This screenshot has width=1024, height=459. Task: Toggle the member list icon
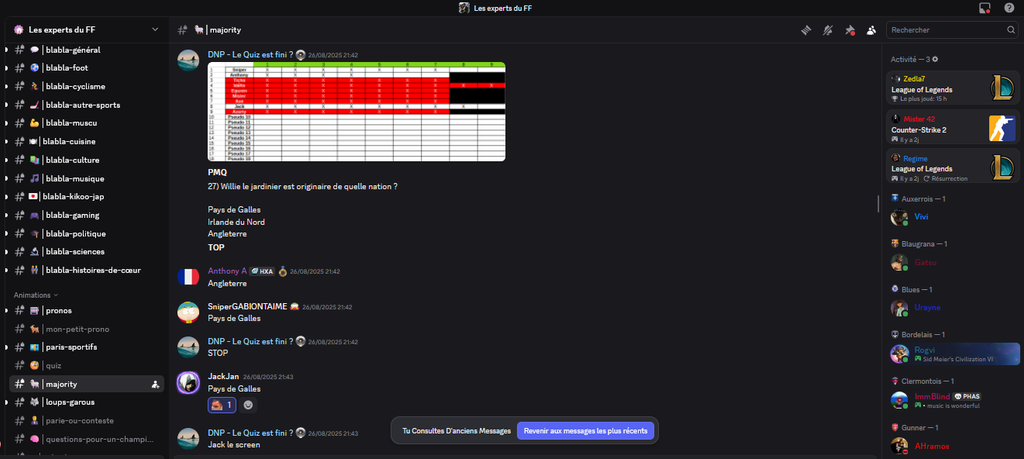coord(871,30)
